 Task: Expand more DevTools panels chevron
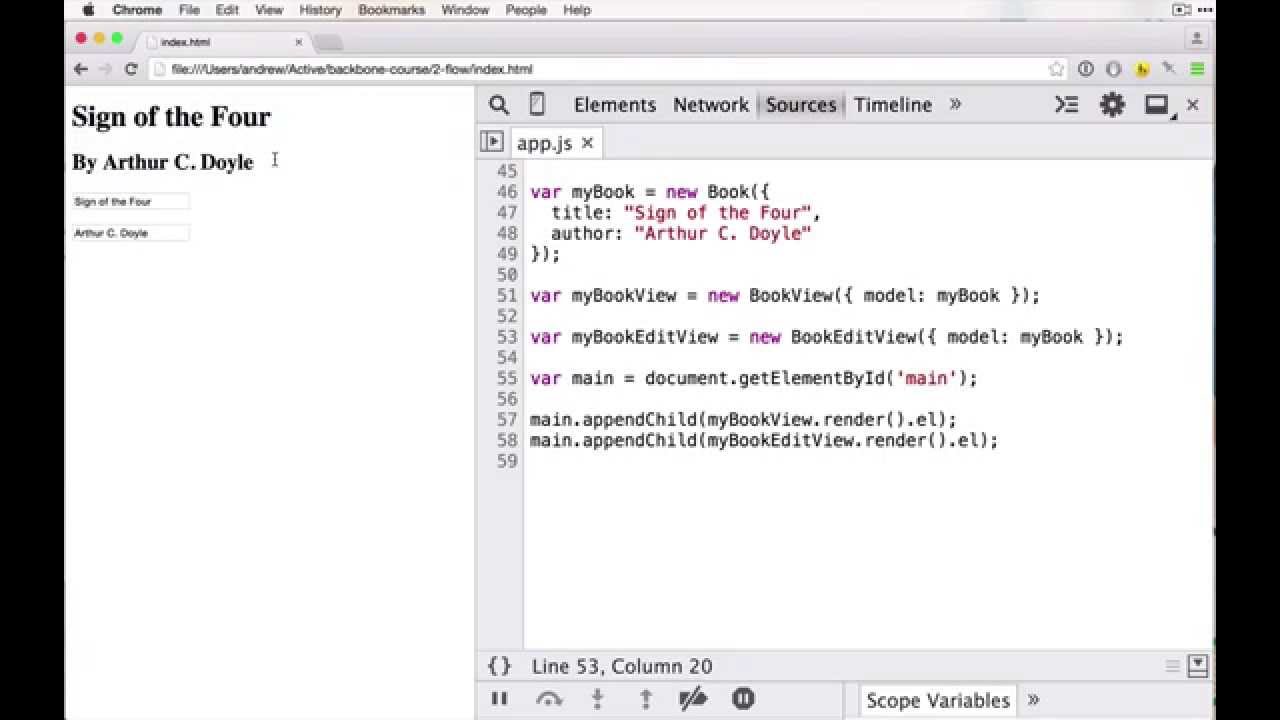(x=955, y=104)
